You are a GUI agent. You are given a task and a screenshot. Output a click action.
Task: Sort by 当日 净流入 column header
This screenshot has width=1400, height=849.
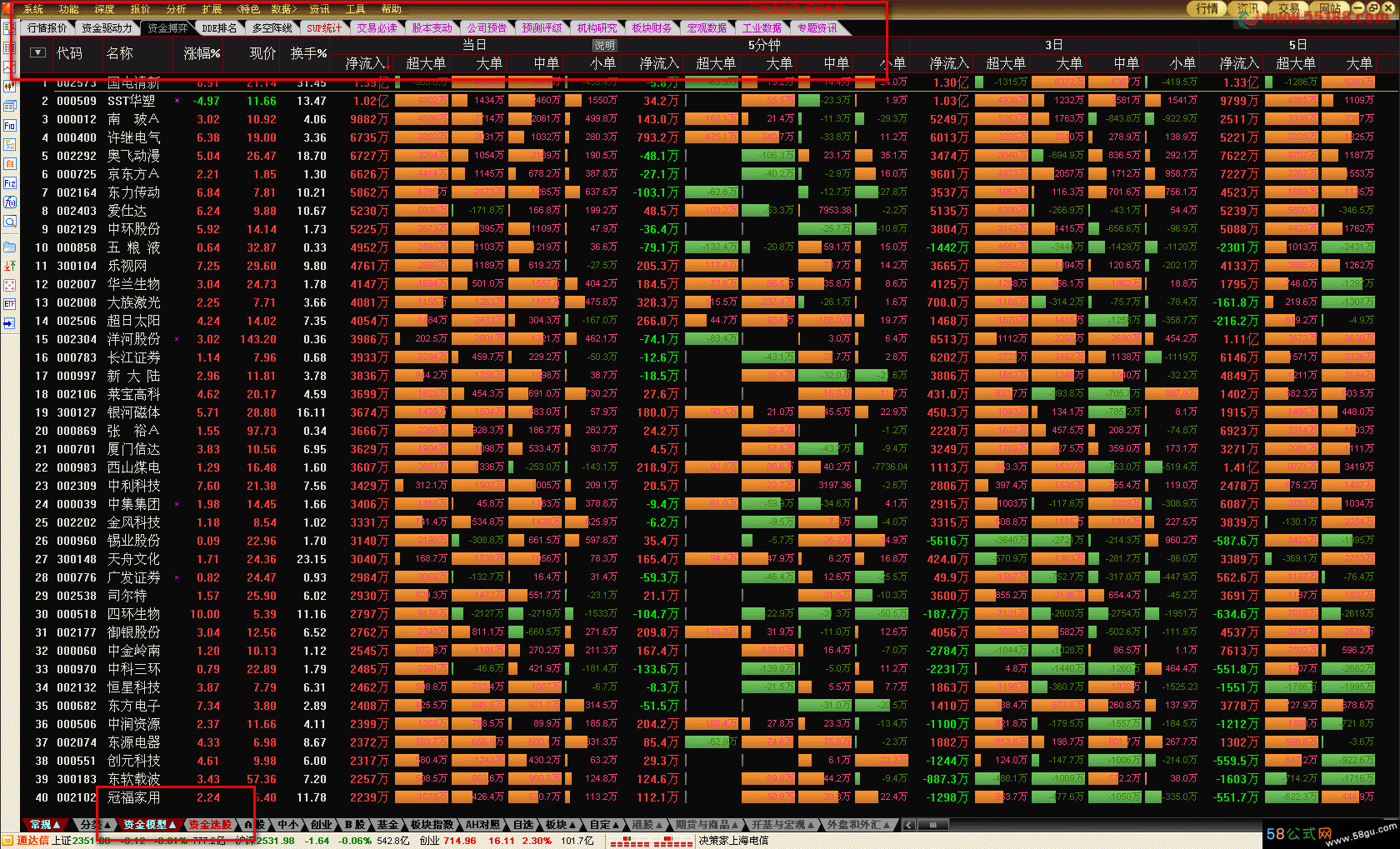coord(366,63)
